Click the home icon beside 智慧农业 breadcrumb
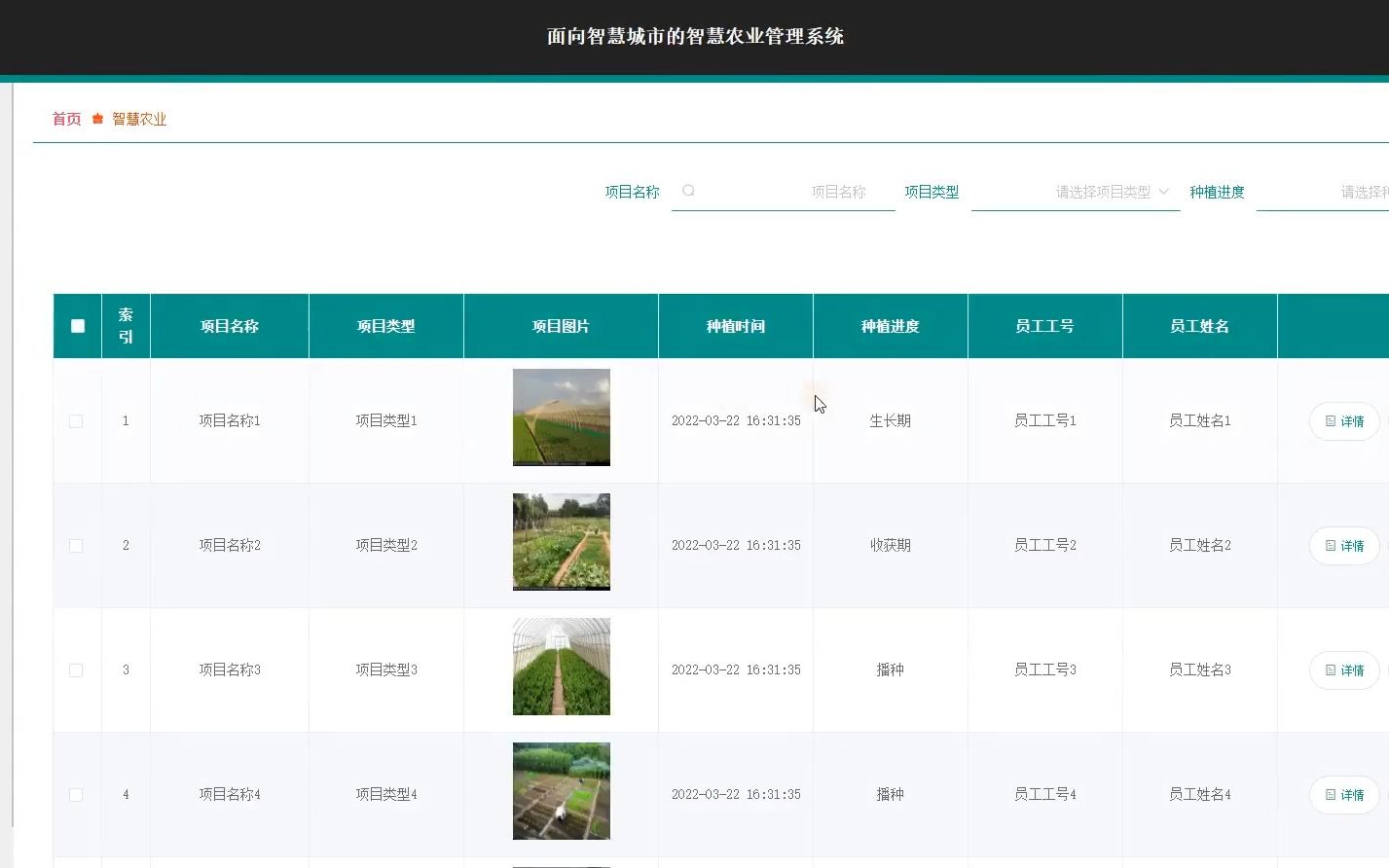The height and width of the screenshot is (868, 1389). [97, 119]
